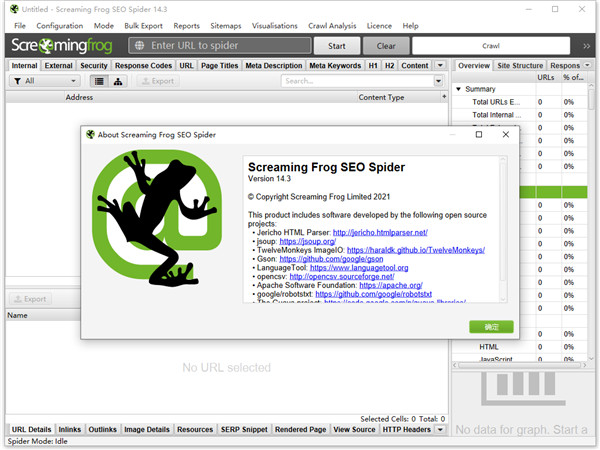The width and height of the screenshot is (600, 450).
Task: Open the Bulk Export menu
Action: (143, 26)
